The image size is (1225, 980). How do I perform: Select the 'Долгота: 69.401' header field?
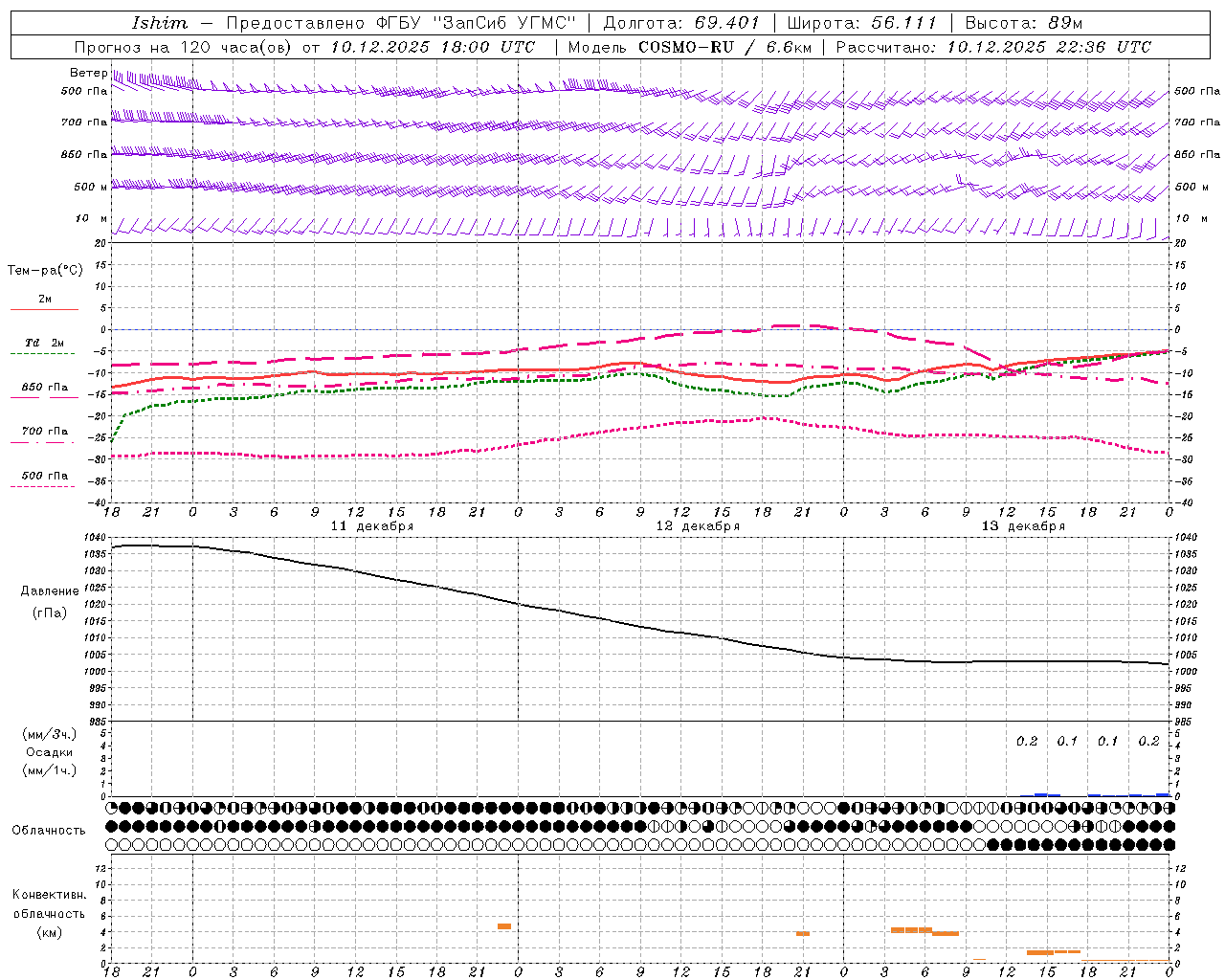click(681, 23)
